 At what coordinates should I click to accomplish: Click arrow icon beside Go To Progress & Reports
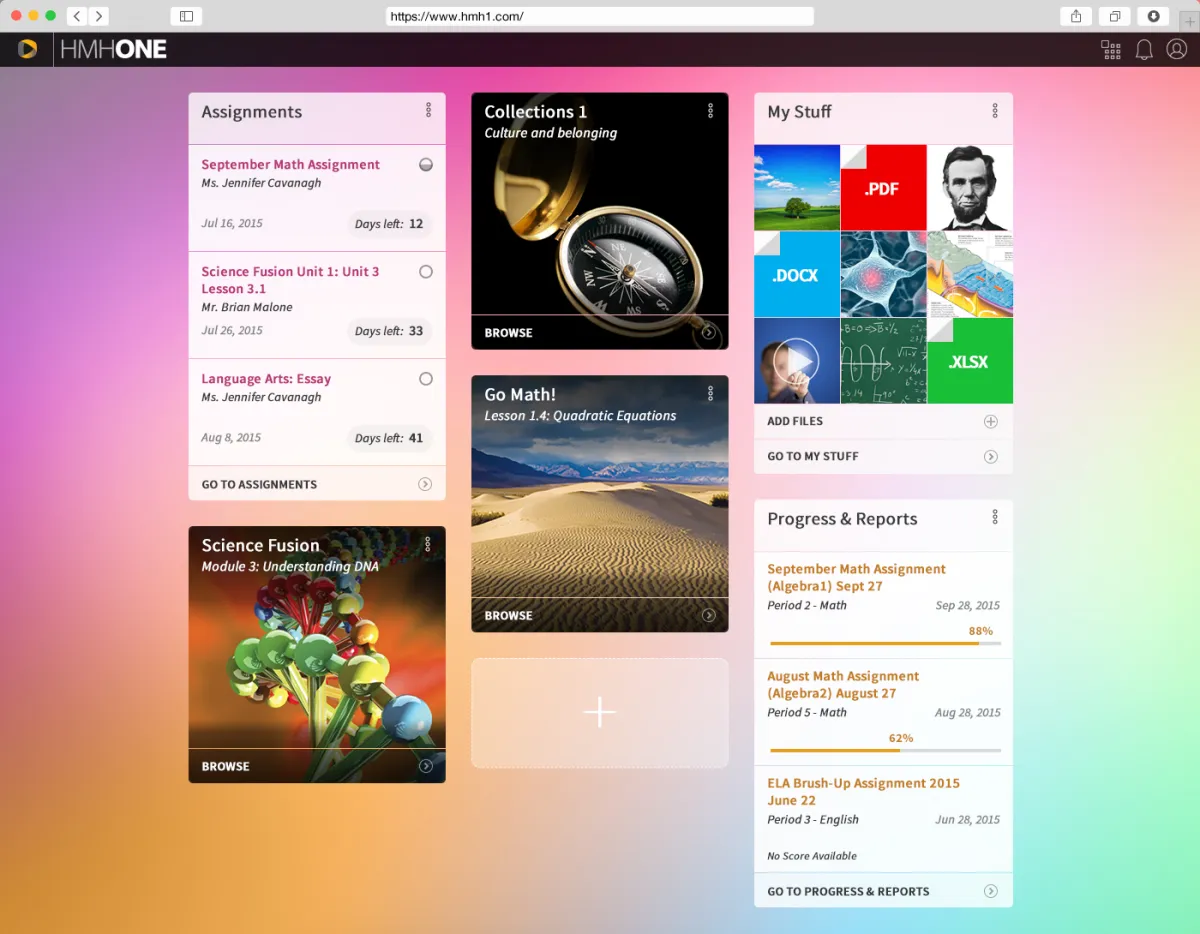tap(991, 891)
